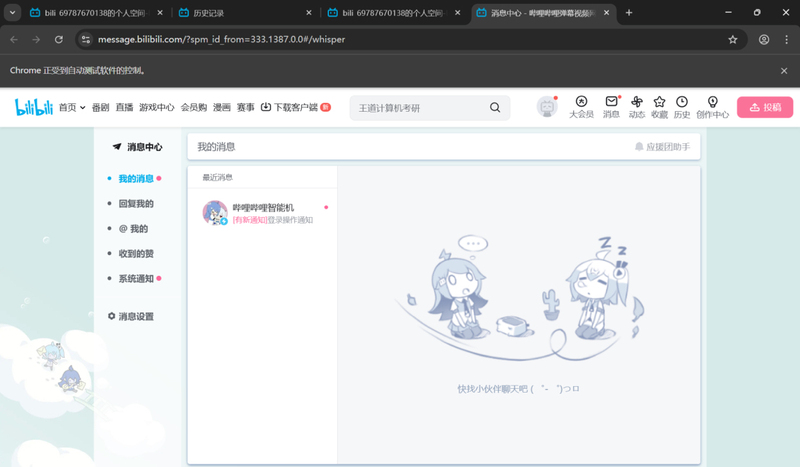This screenshot has height=467, width=800.
Task: Bookmark this page with star icon
Action: tap(733, 39)
